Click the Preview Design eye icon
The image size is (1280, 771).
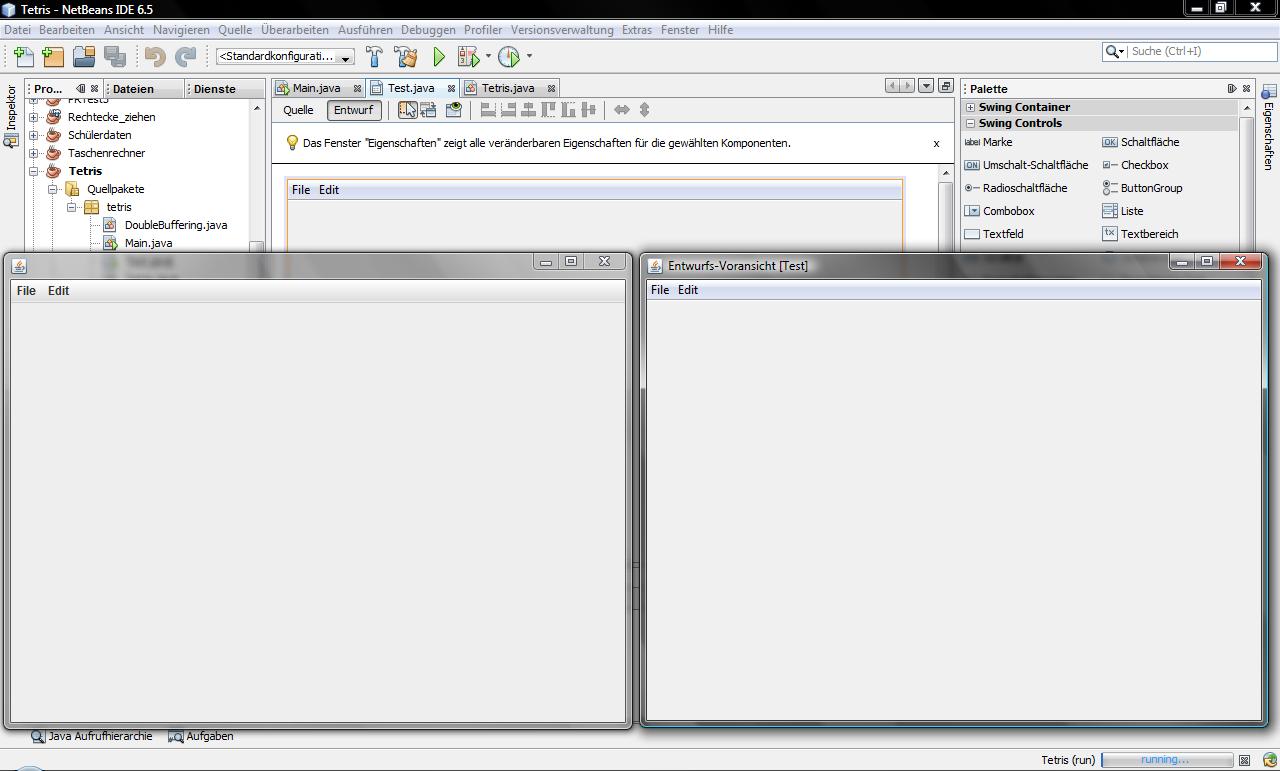[x=454, y=110]
